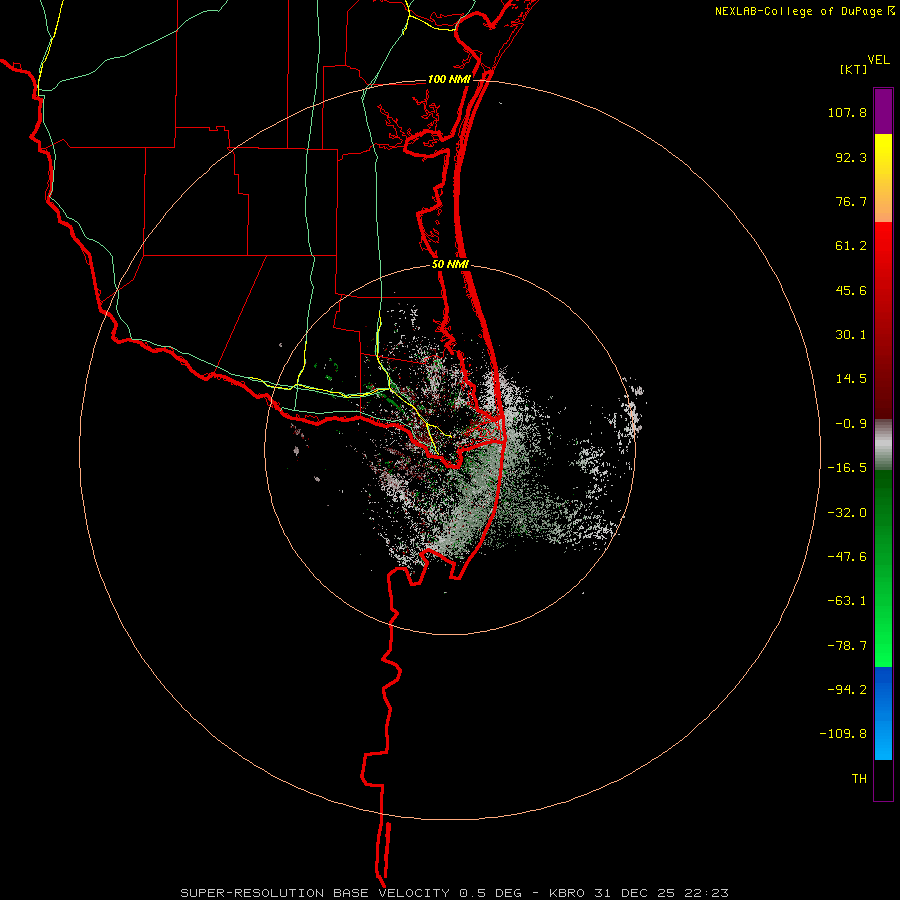Pick the black TH segment of color bar
The width and height of the screenshot is (900, 900).
883,780
